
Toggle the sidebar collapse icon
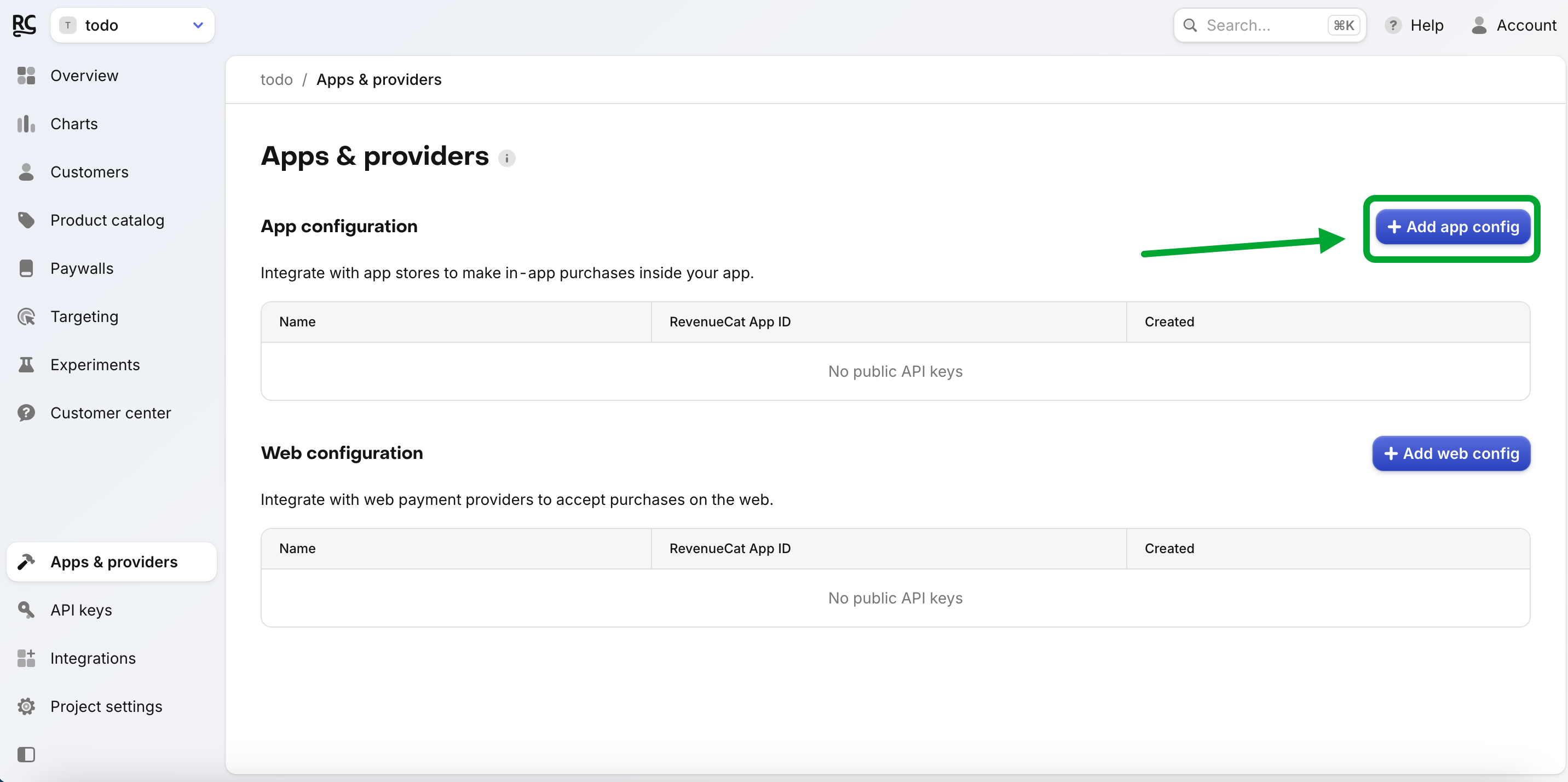pos(26,755)
